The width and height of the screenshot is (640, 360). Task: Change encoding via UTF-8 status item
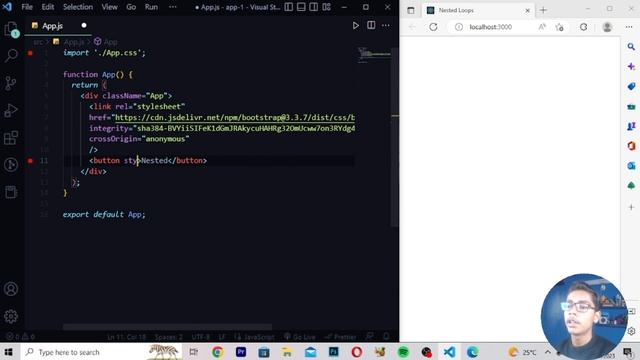point(200,337)
